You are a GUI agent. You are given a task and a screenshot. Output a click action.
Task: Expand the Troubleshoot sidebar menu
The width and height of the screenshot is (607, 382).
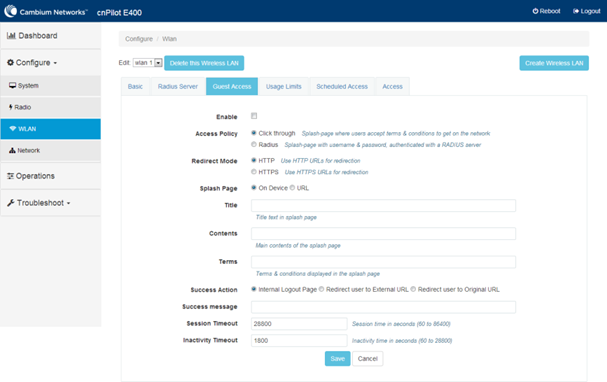(50, 203)
